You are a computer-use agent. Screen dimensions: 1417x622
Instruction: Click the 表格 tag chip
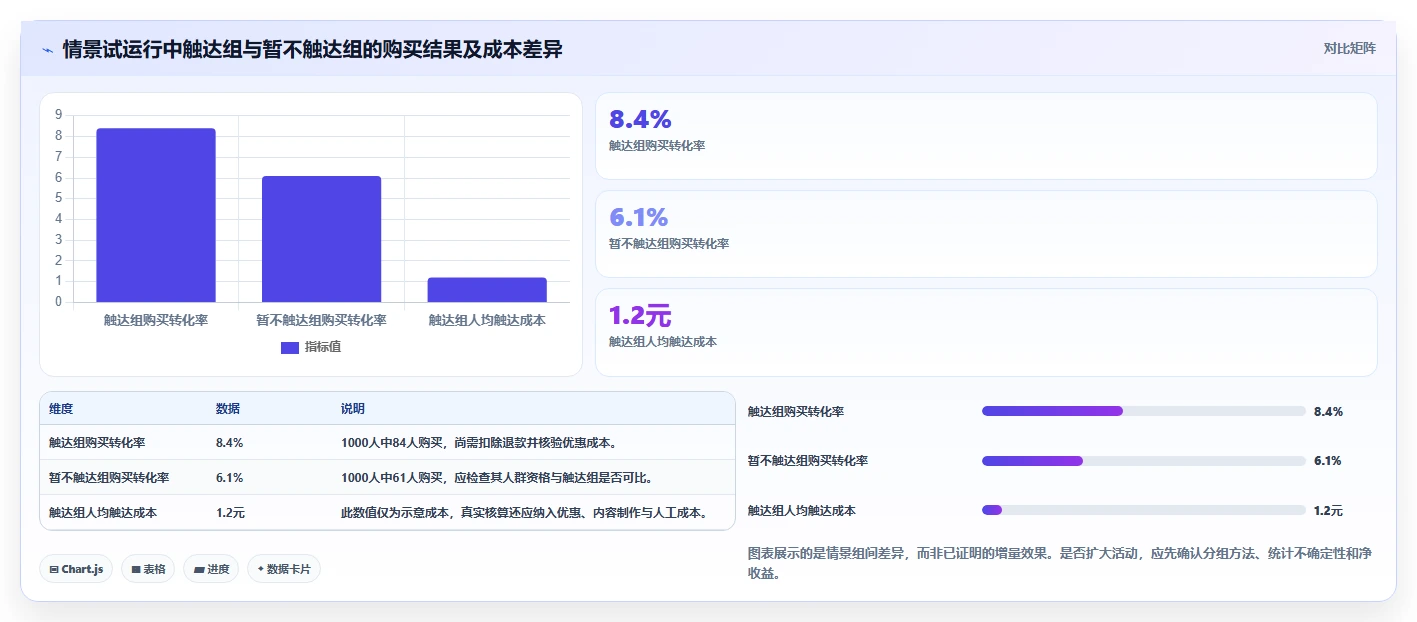148,569
